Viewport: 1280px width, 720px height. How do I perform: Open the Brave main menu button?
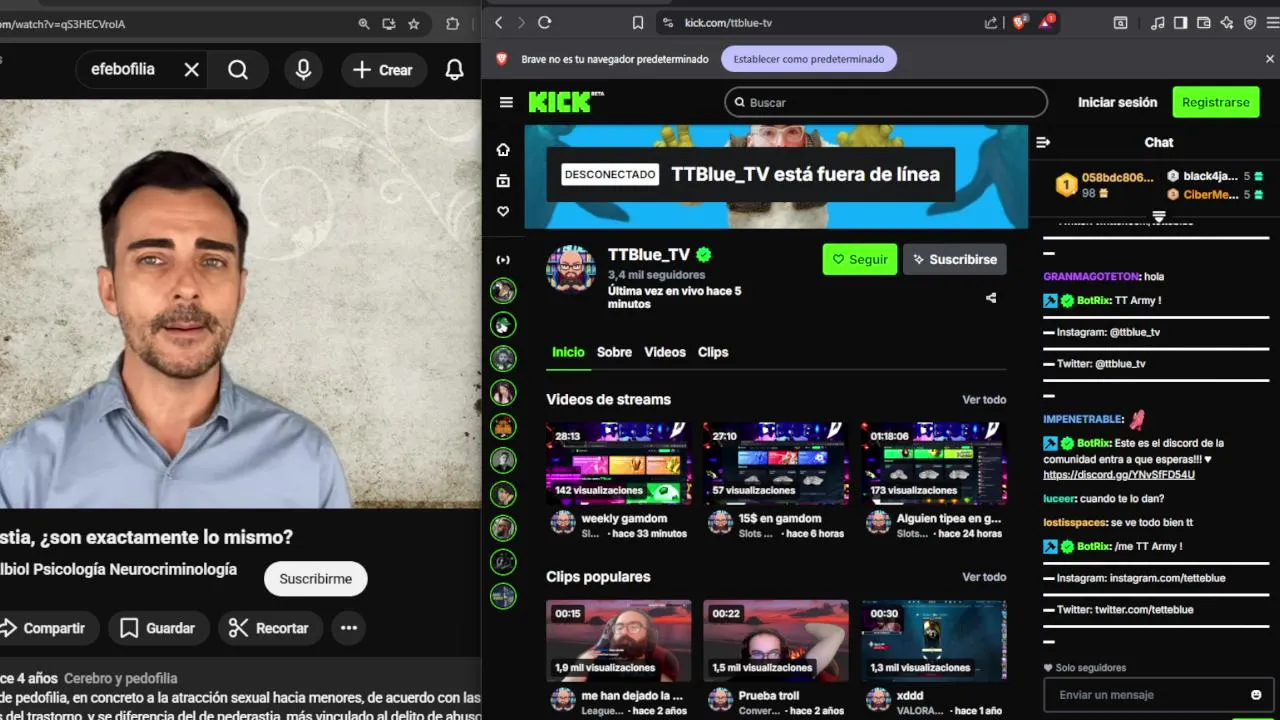pyautogui.click(x=1271, y=22)
